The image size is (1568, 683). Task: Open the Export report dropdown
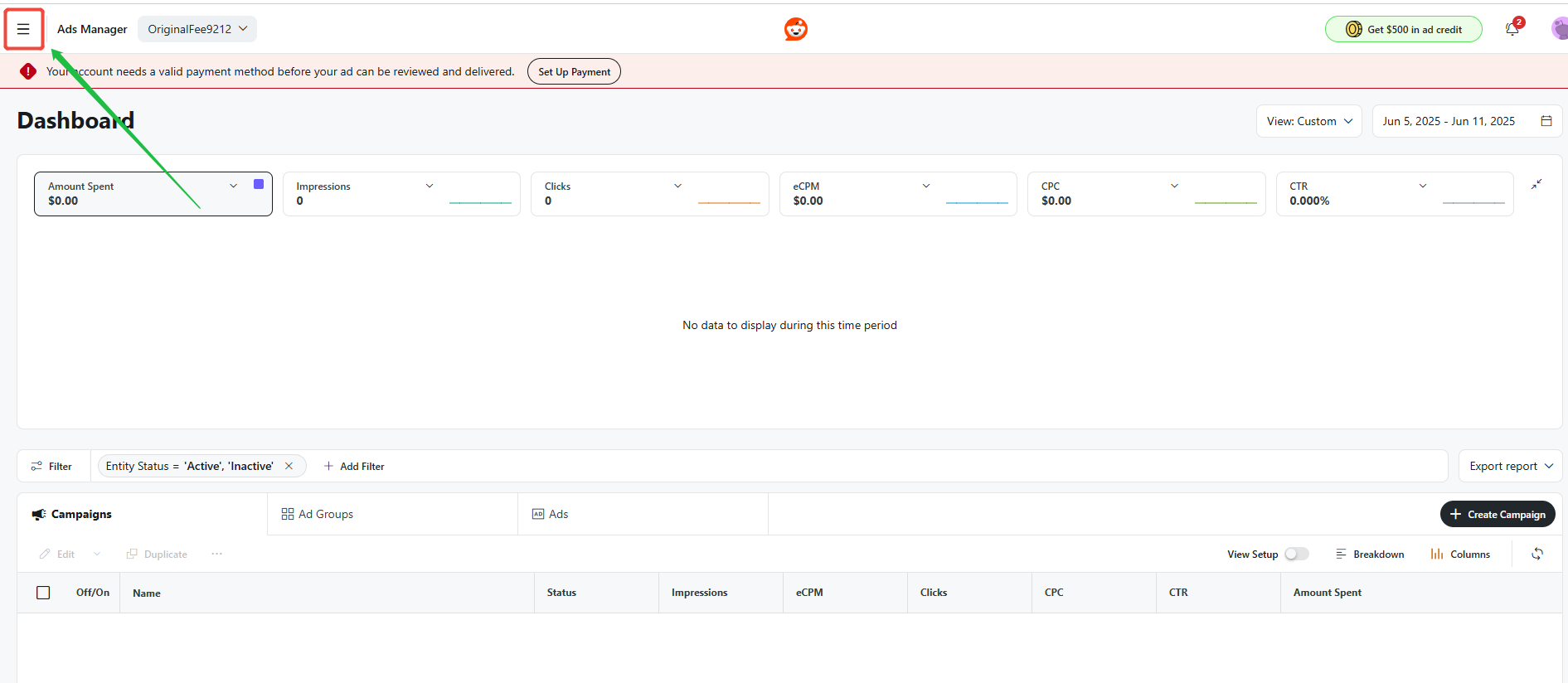click(1511, 466)
